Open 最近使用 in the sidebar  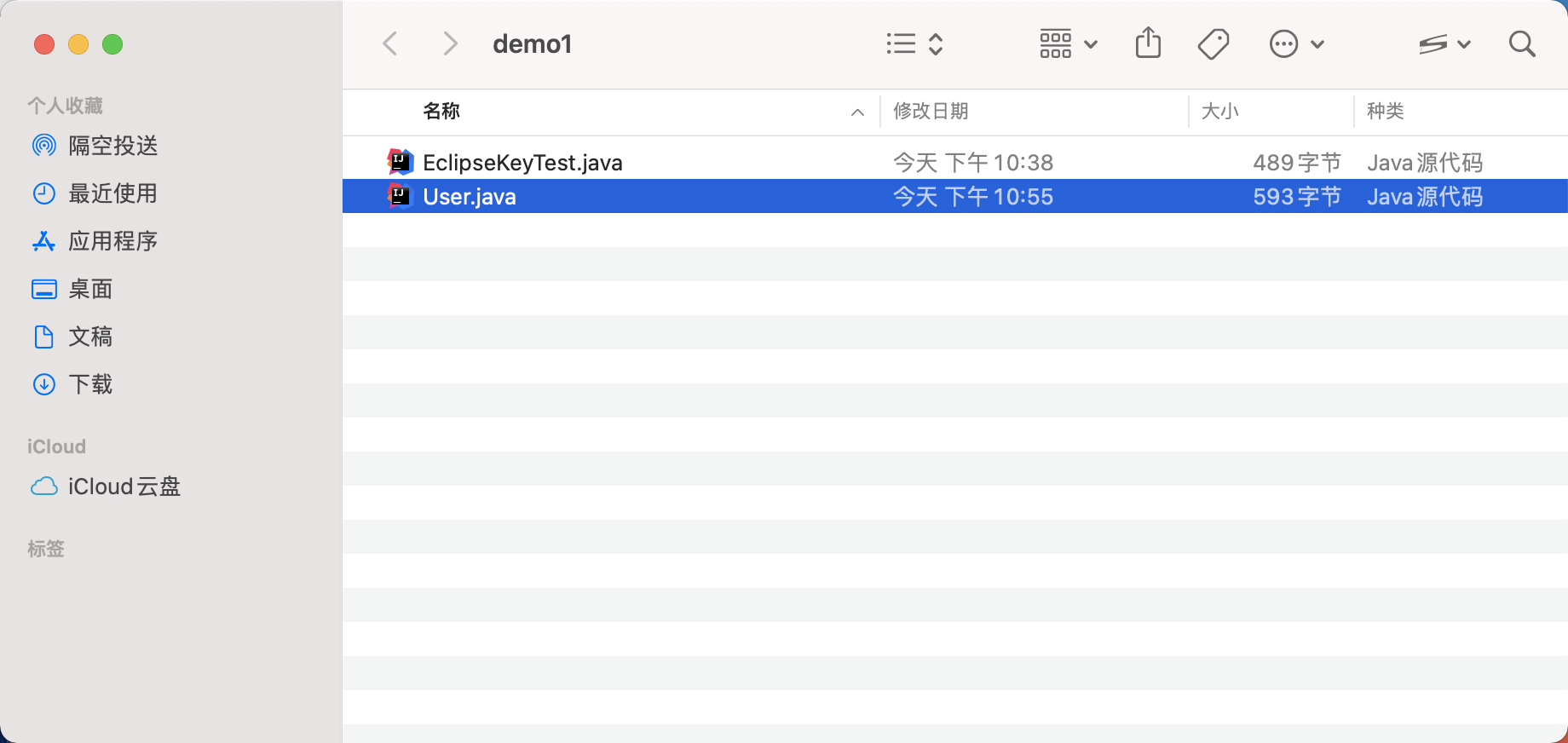click(x=112, y=193)
